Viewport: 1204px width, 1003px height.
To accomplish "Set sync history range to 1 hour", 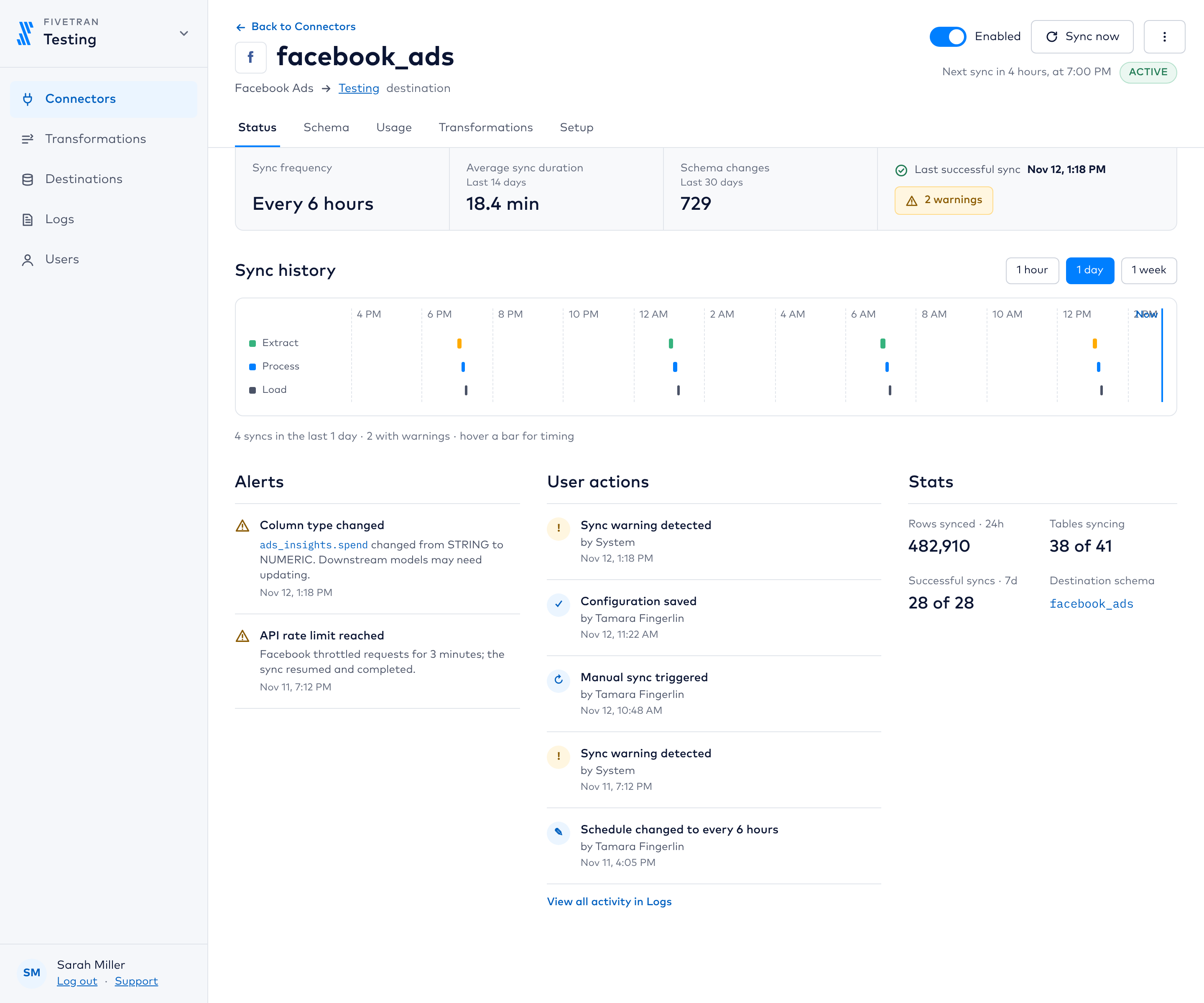I will coord(1032,270).
